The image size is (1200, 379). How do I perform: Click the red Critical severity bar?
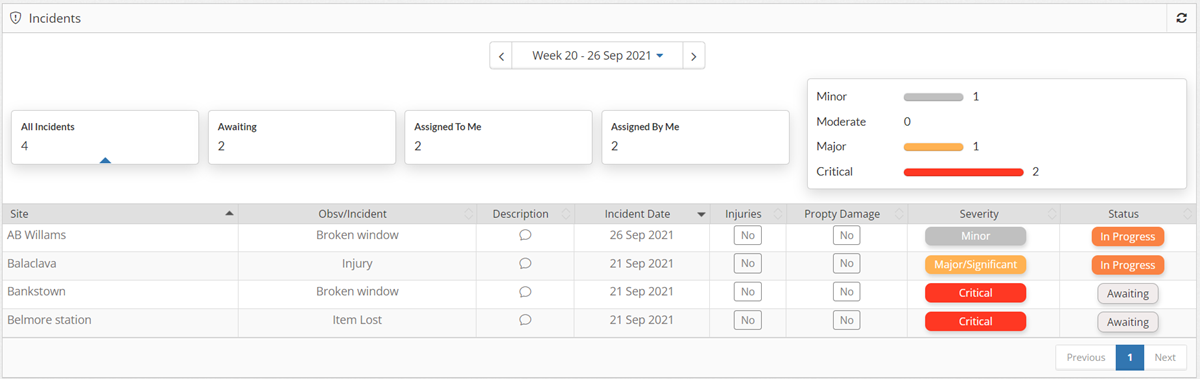point(964,172)
